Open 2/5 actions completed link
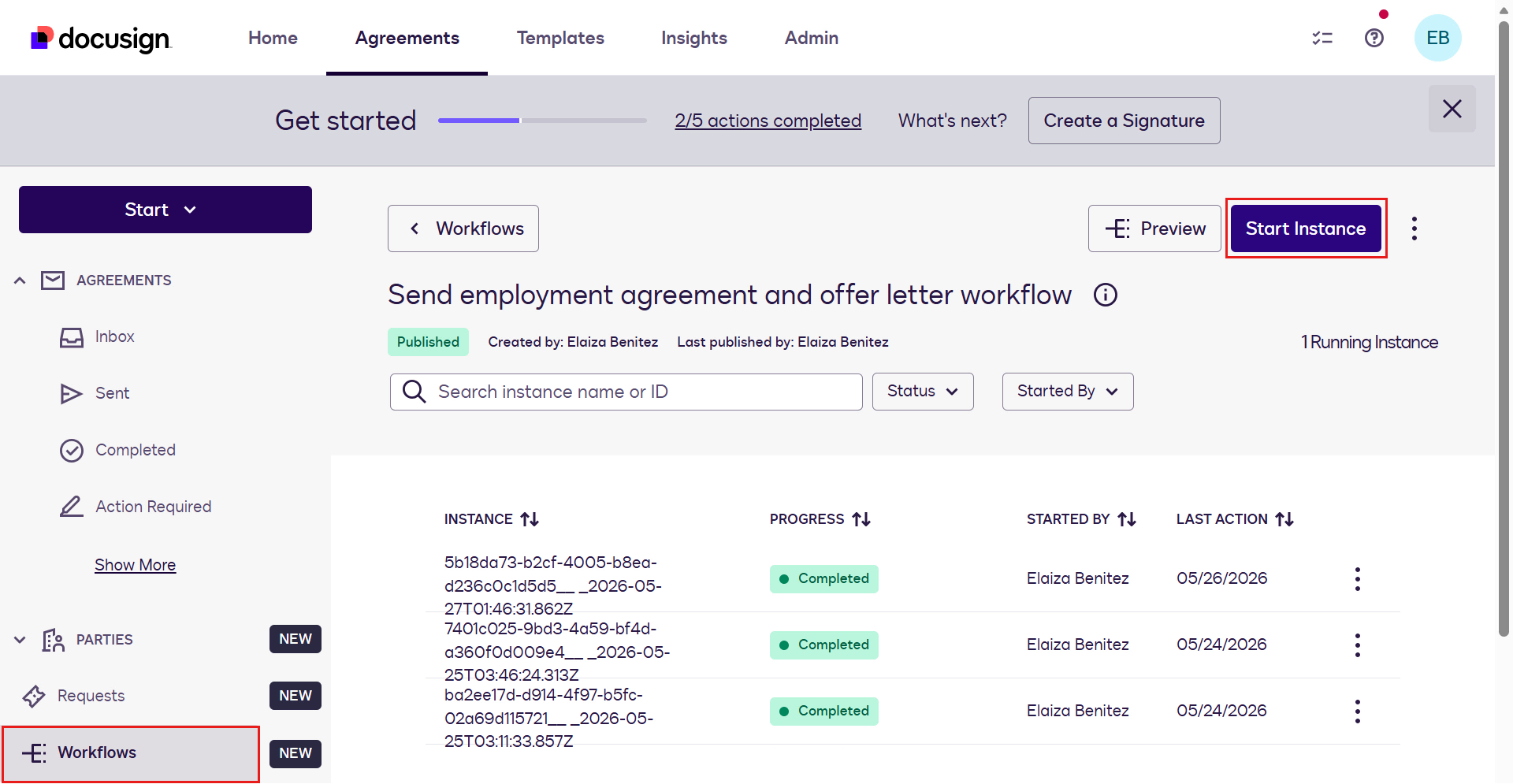This screenshot has width=1513, height=784. (768, 121)
